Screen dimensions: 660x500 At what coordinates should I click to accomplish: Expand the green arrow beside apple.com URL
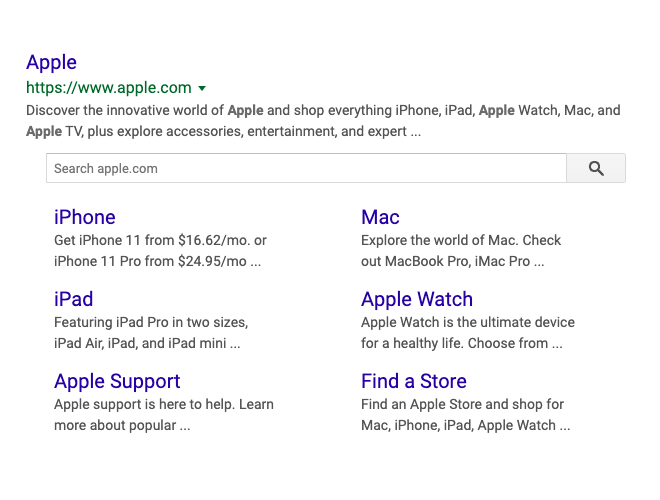click(x=202, y=88)
